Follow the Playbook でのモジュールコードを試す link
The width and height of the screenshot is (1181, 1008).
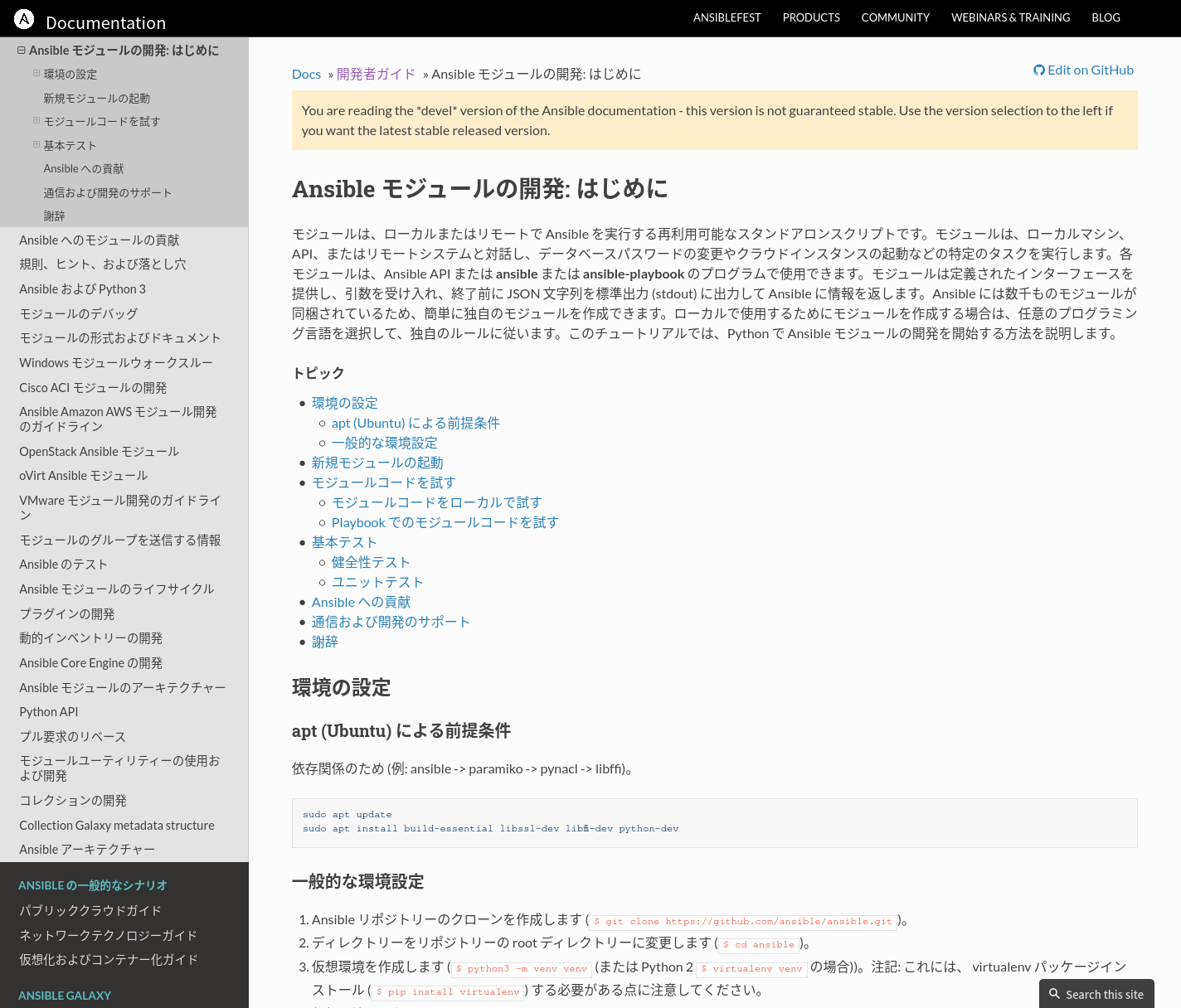click(x=445, y=523)
